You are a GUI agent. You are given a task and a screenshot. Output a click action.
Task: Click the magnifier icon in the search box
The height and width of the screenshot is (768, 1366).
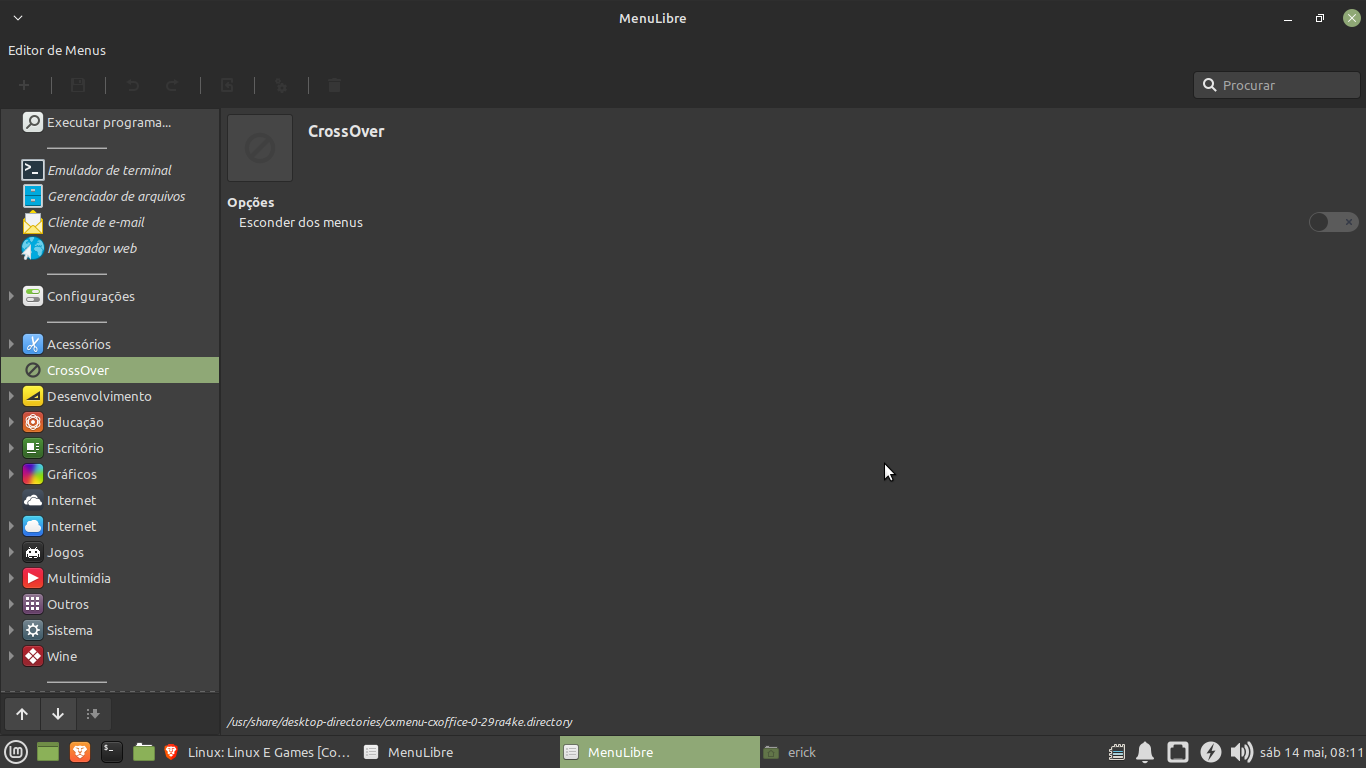tap(1209, 85)
